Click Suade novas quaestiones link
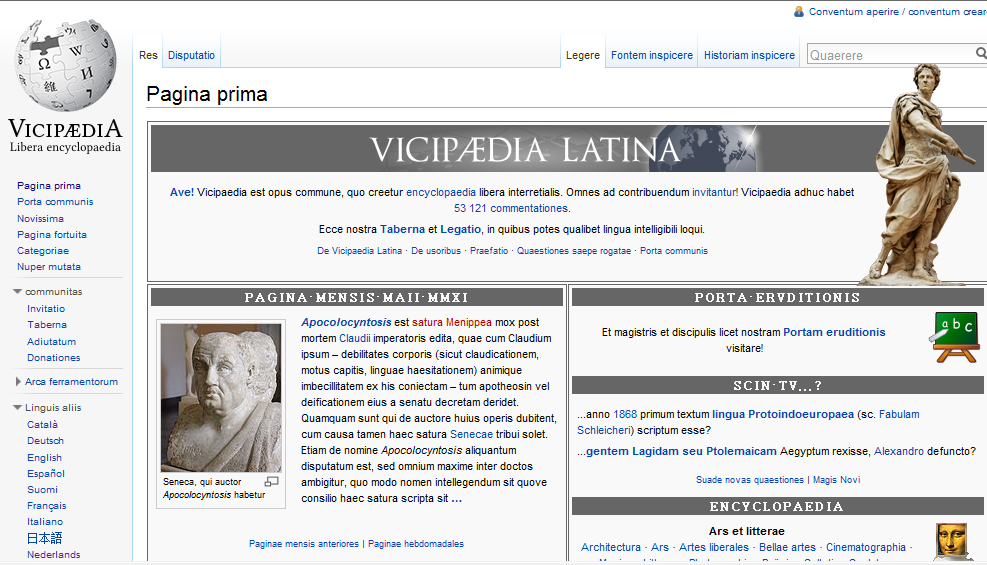This screenshot has width=987, height=565. [x=750, y=480]
